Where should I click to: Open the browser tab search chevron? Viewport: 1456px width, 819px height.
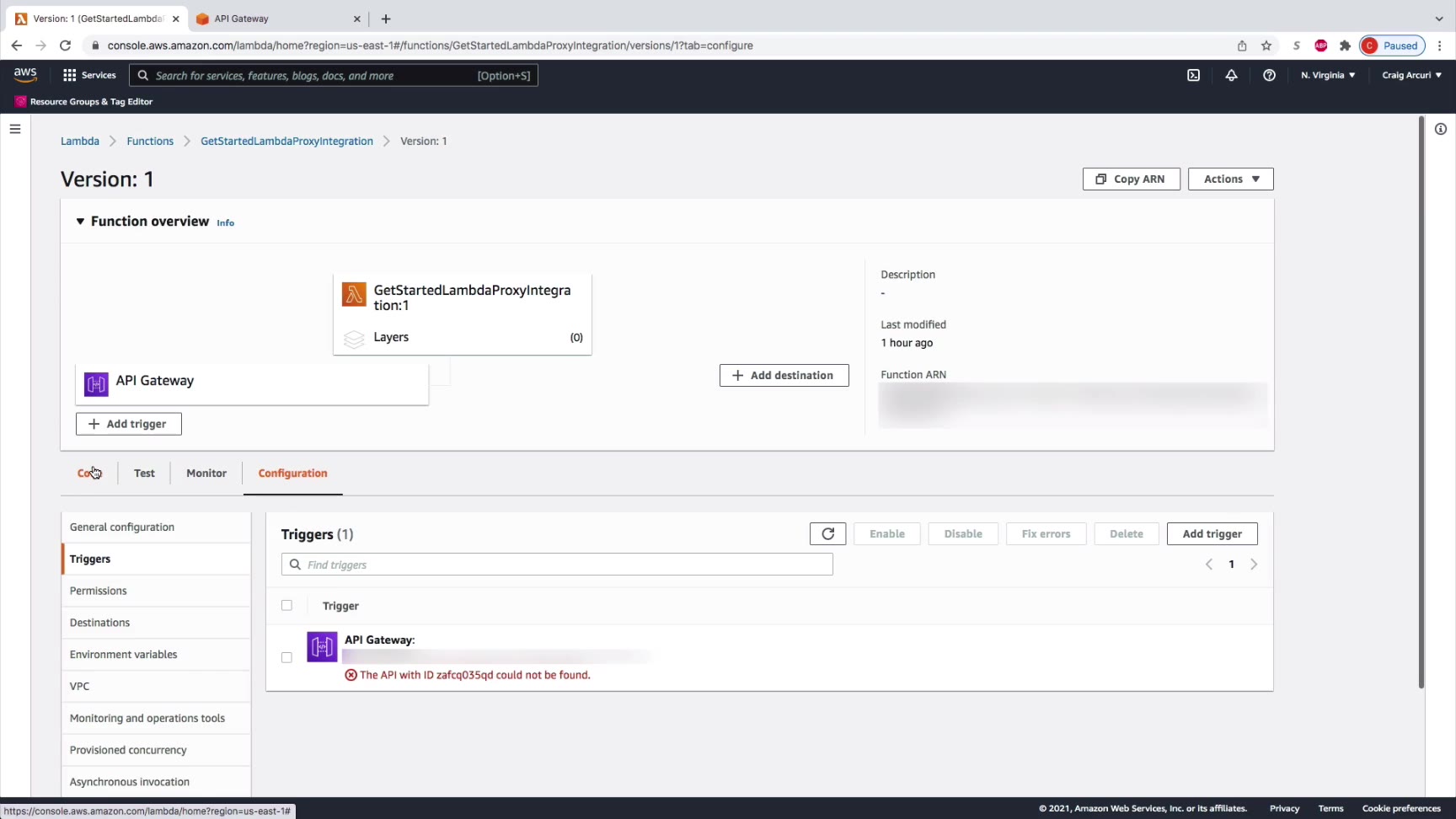[x=1439, y=19]
